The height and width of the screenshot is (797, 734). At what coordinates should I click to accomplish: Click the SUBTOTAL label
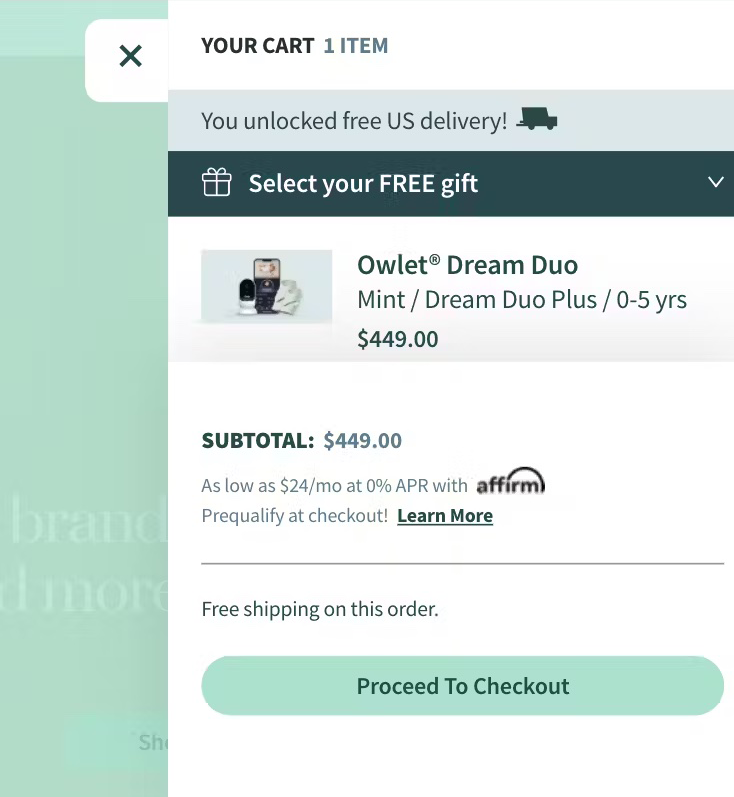point(258,441)
